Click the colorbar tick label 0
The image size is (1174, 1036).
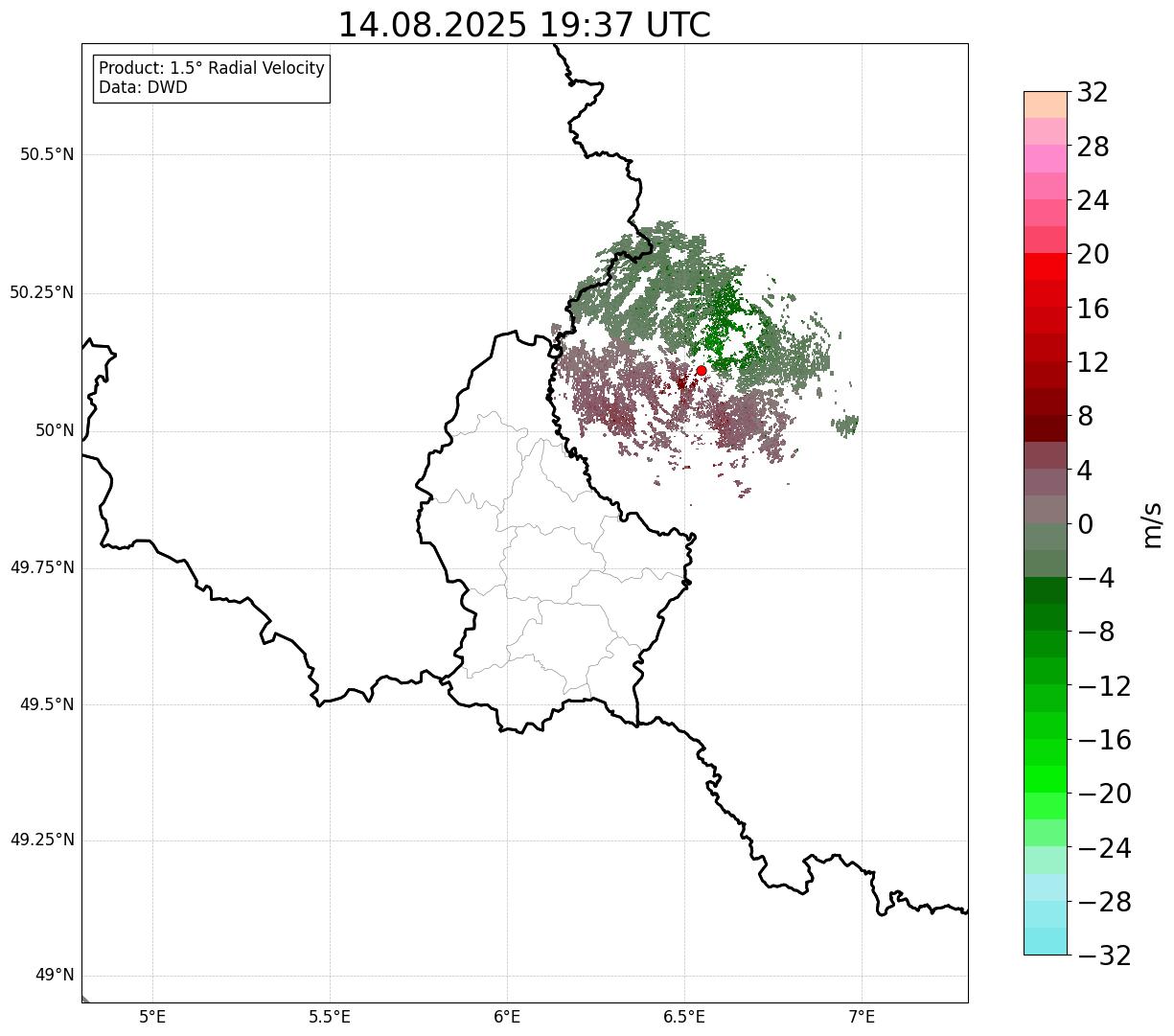coord(1085,524)
